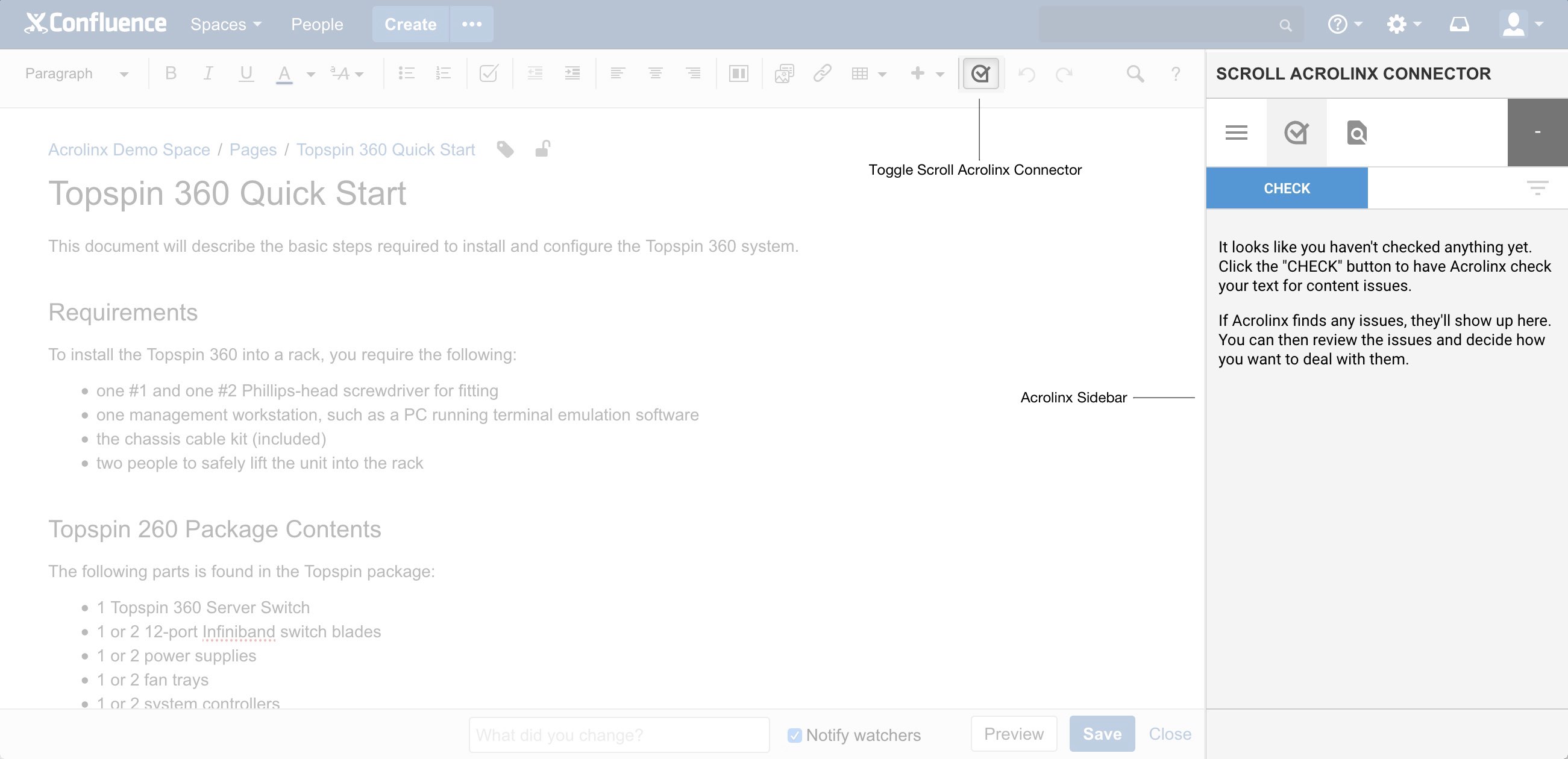
Task: Open the Pages breadcrumb link
Action: click(x=252, y=150)
